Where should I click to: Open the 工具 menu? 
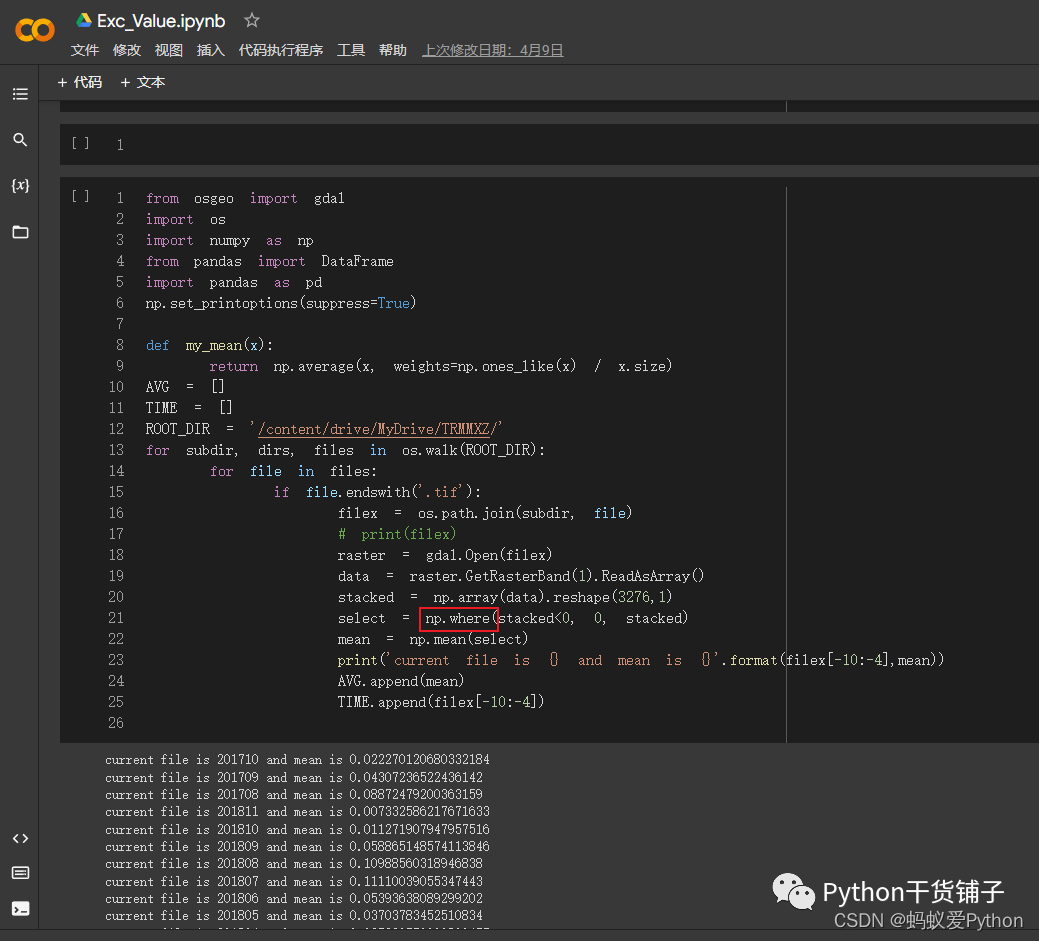click(x=351, y=50)
